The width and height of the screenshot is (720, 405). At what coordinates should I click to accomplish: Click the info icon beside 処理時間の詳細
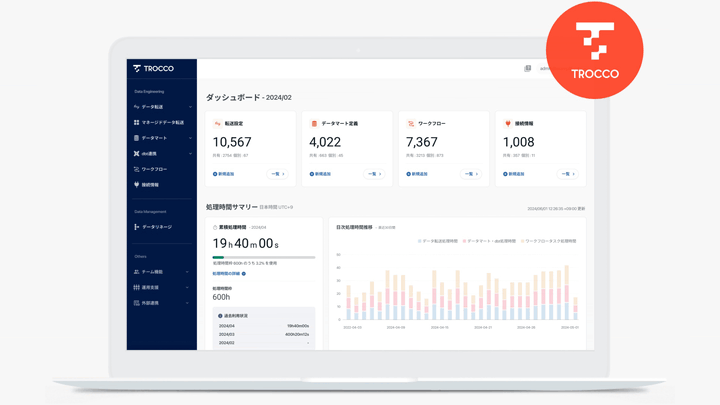click(x=244, y=273)
